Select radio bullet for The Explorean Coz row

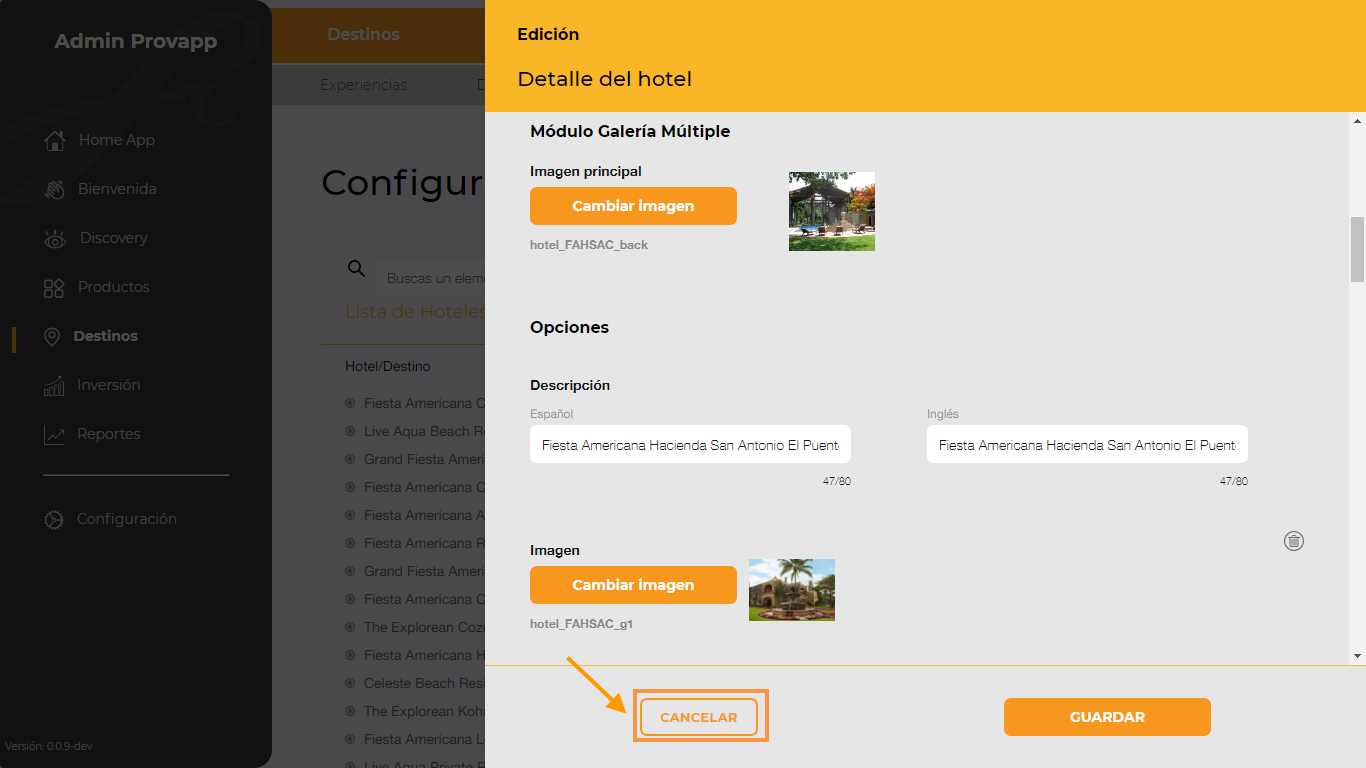[350, 627]
